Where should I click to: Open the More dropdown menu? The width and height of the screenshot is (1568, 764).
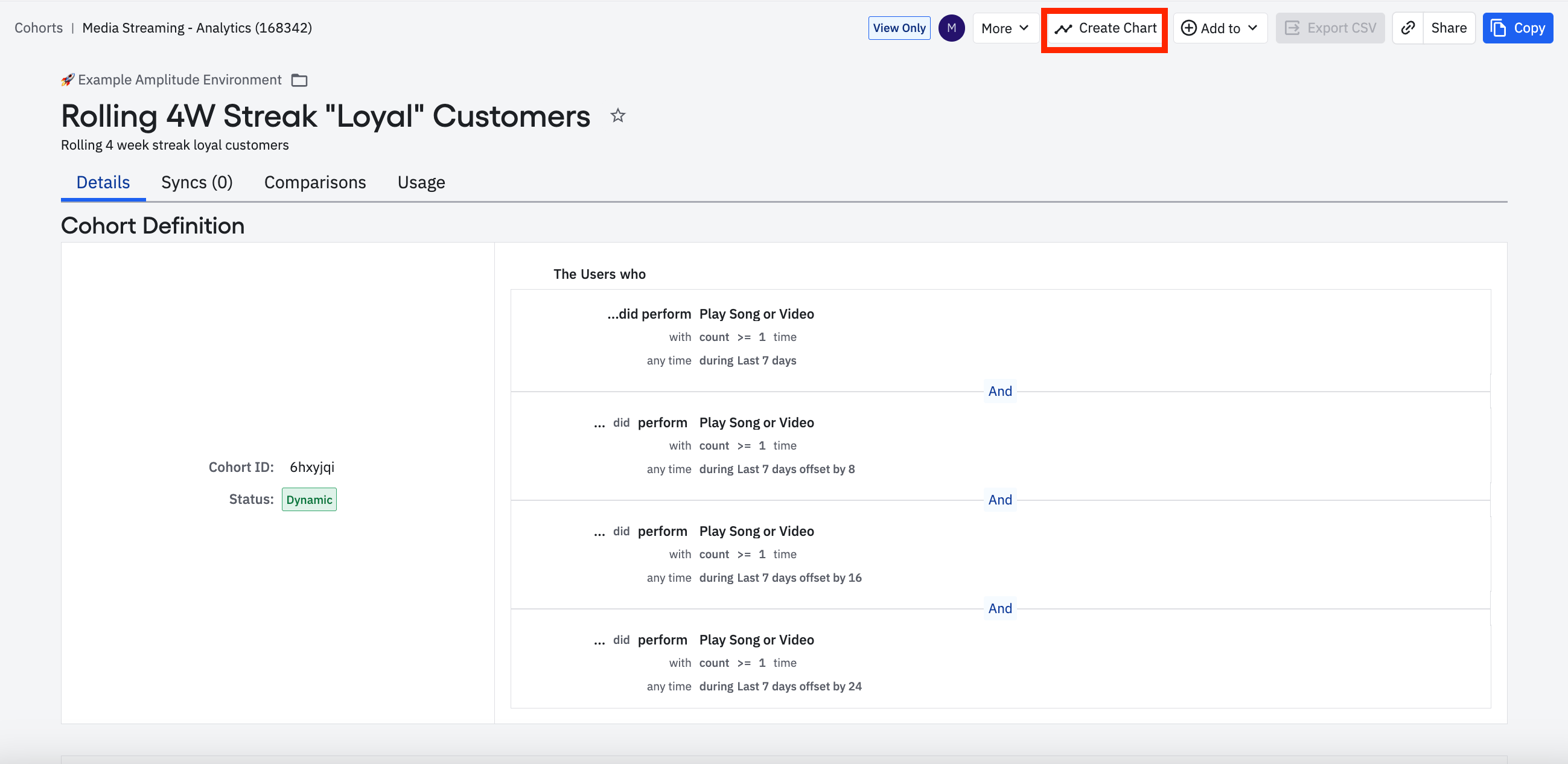[1005, 28]
